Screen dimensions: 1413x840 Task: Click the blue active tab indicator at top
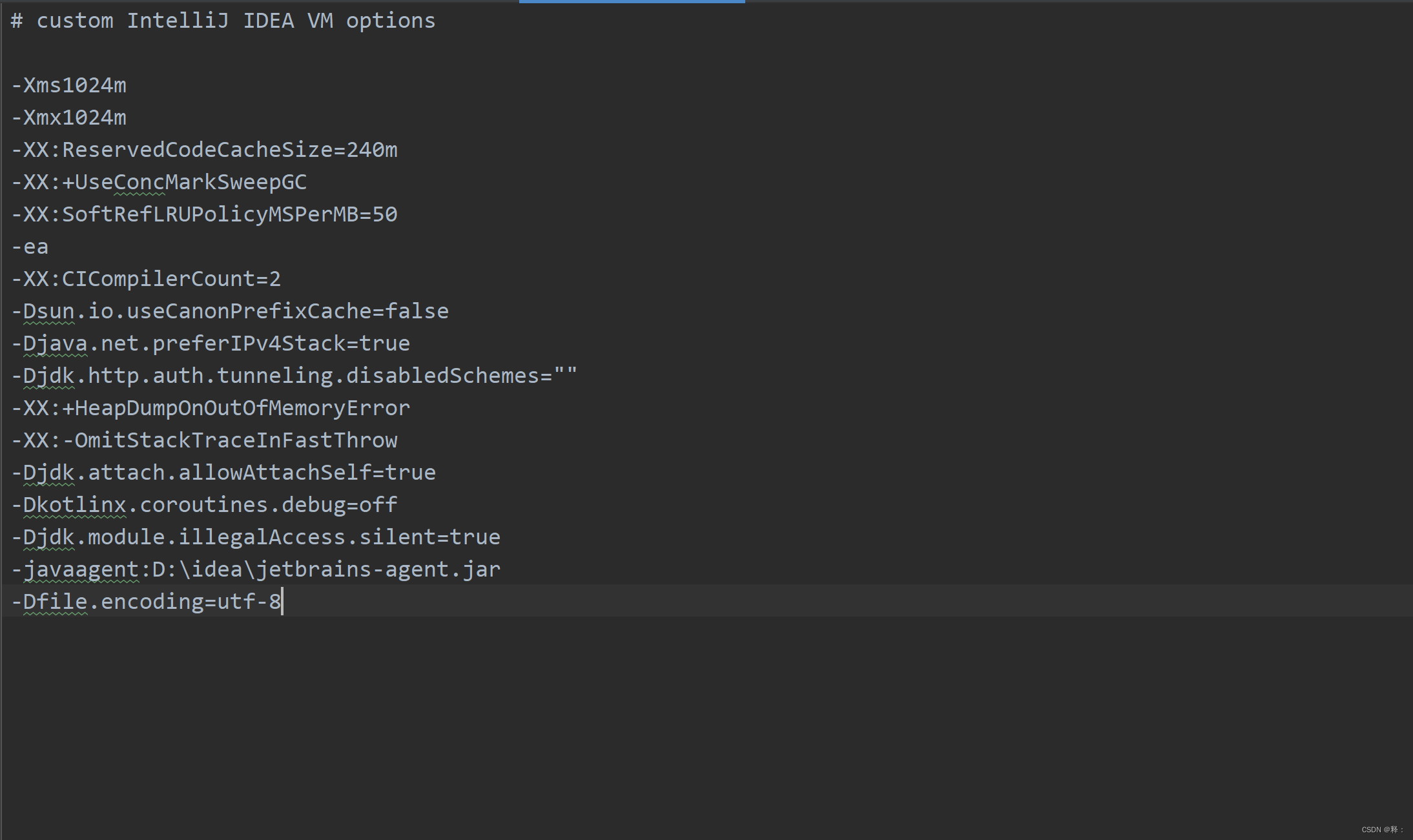632,2
